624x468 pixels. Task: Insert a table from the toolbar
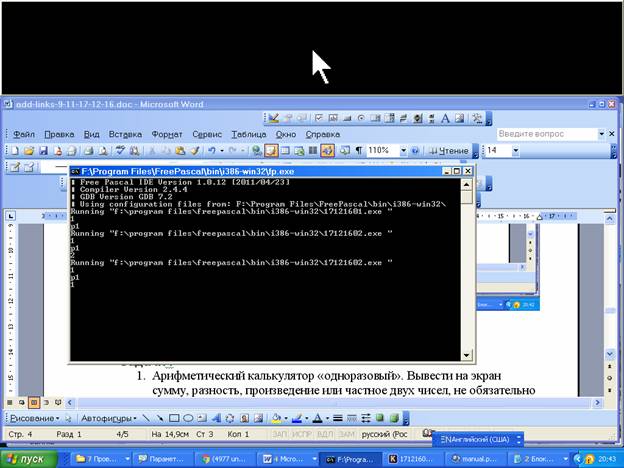285,150
